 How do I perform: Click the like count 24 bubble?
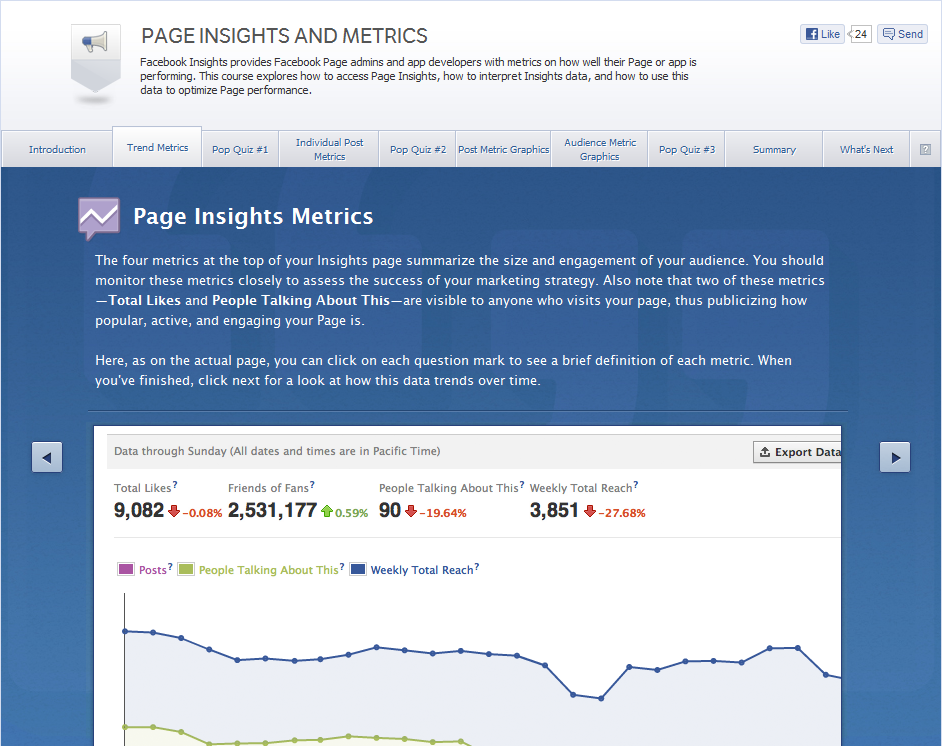[860, 34]
